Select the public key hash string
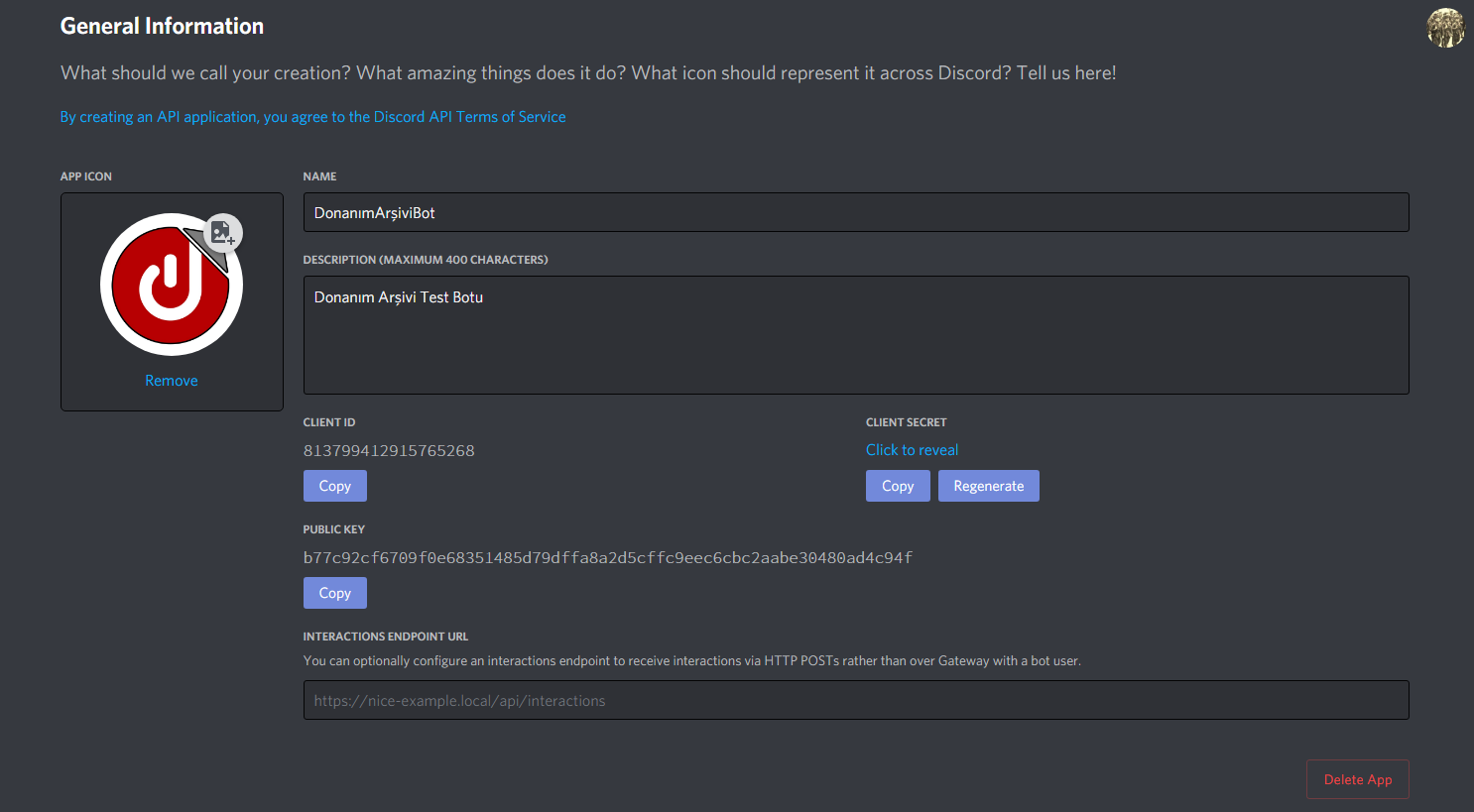1474x812 pixels. (607, 558)
